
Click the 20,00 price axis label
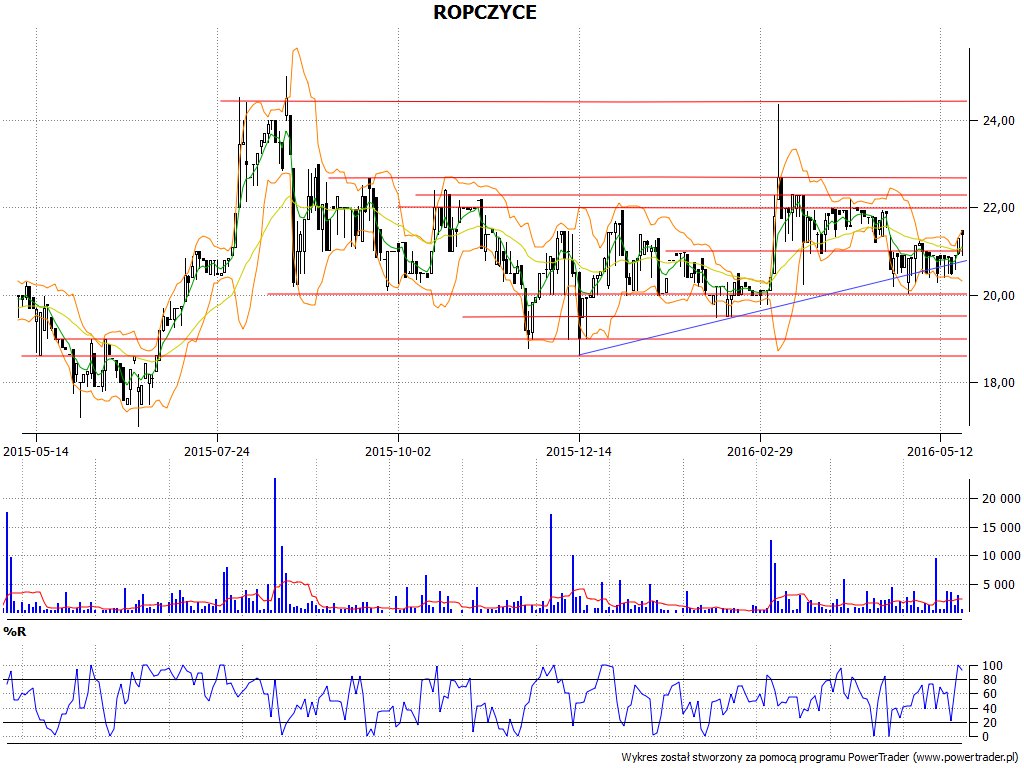[999, 295]
